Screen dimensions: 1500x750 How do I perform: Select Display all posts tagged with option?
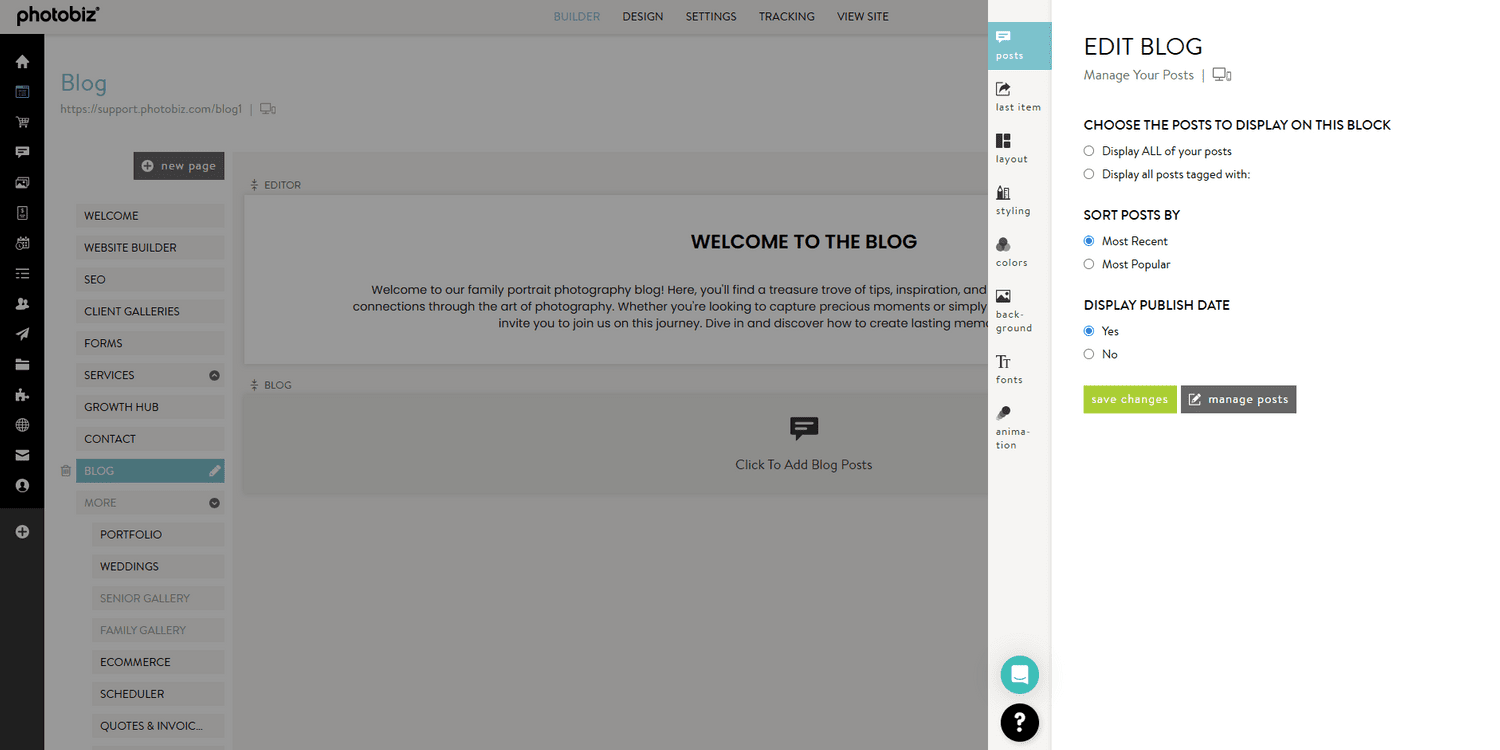click(x=1089, y=174)
